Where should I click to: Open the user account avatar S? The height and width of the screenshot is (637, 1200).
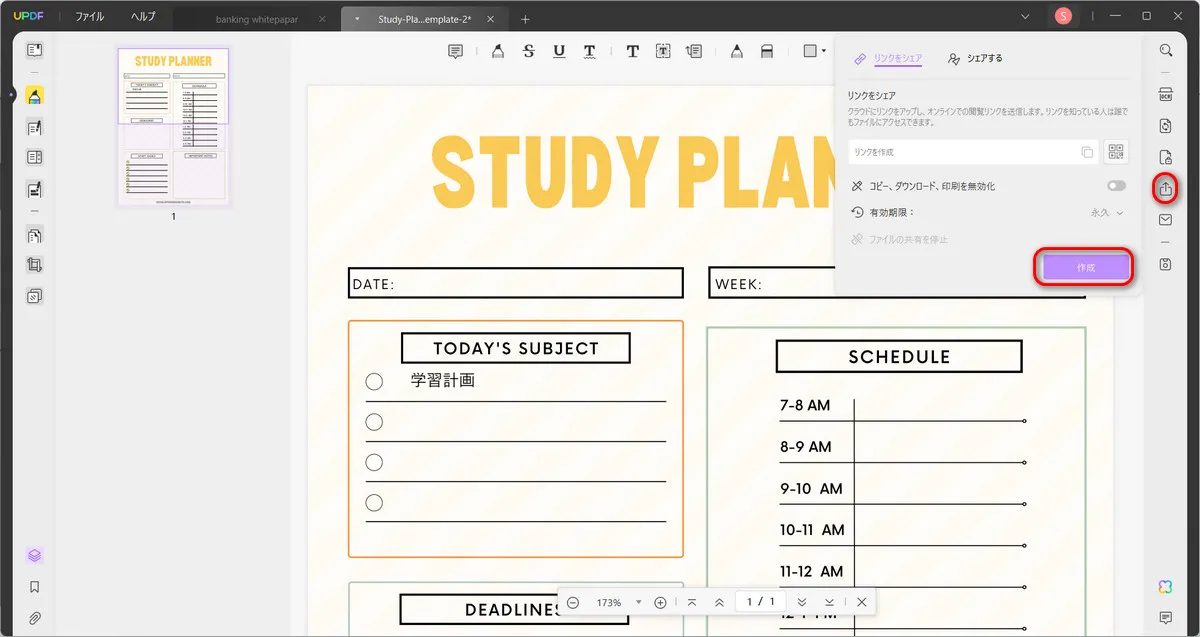click(1064, 16)
